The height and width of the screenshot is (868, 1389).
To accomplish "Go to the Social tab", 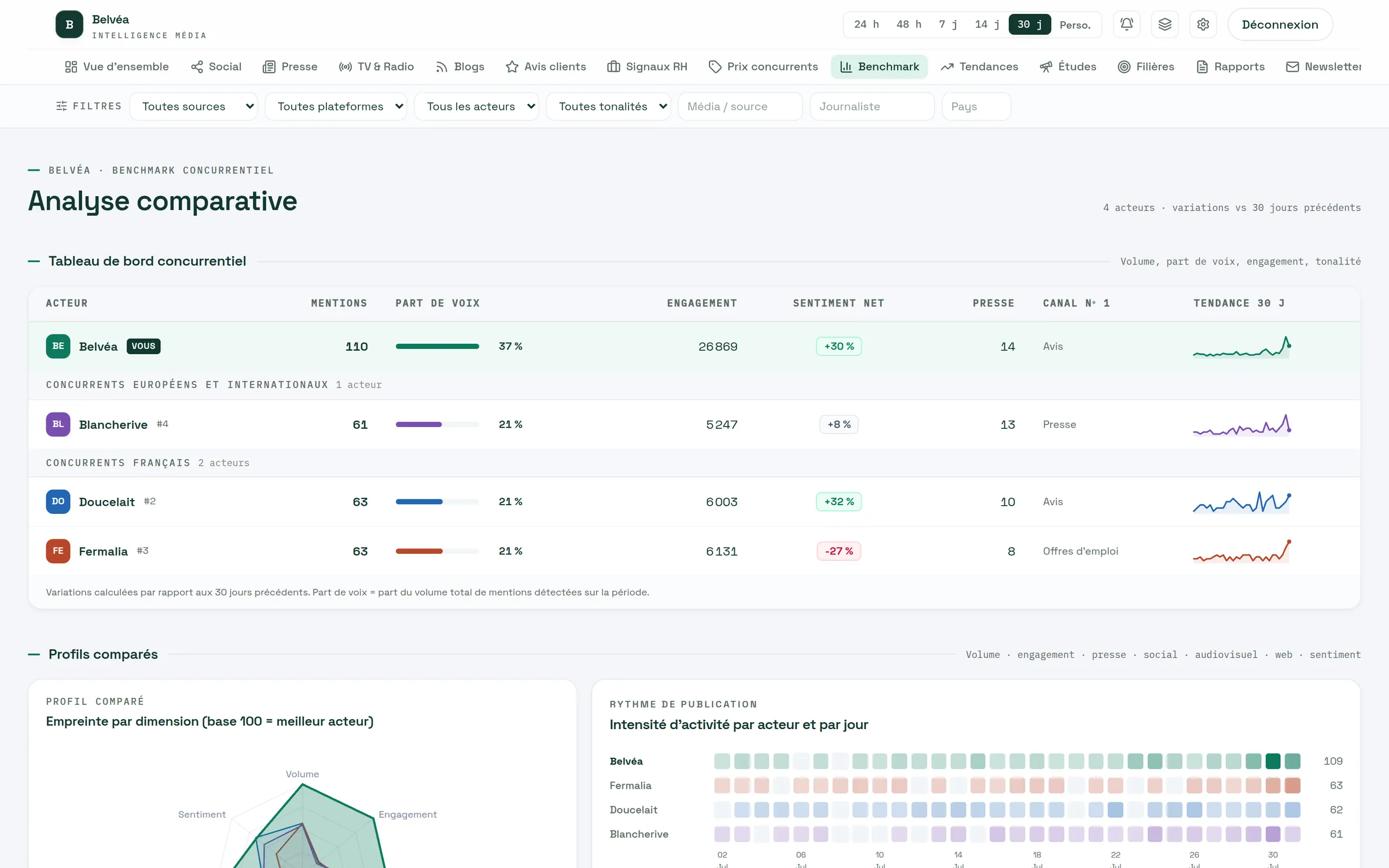I will tap(216, 67).
